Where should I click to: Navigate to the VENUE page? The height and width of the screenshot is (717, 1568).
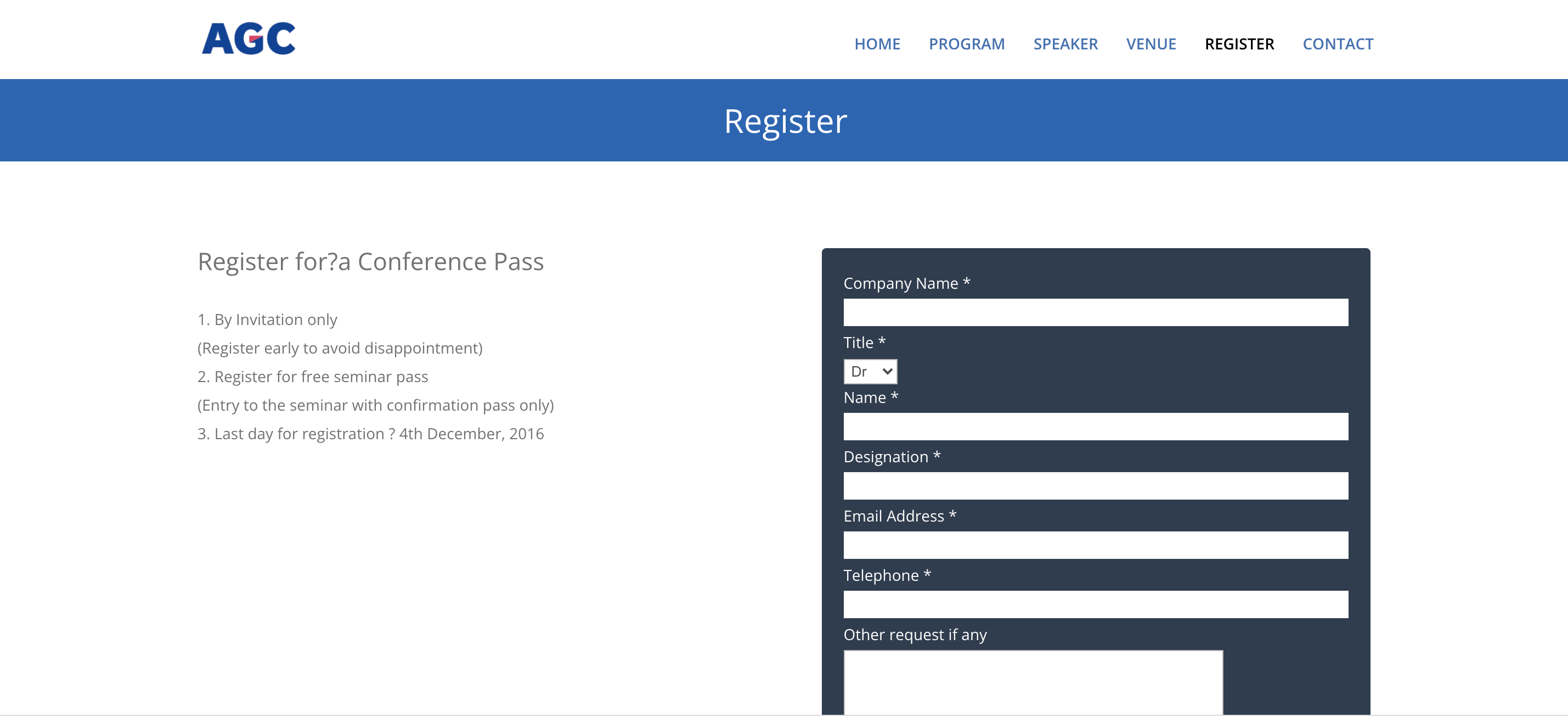pyautogui.click(x=1151, y=44)
